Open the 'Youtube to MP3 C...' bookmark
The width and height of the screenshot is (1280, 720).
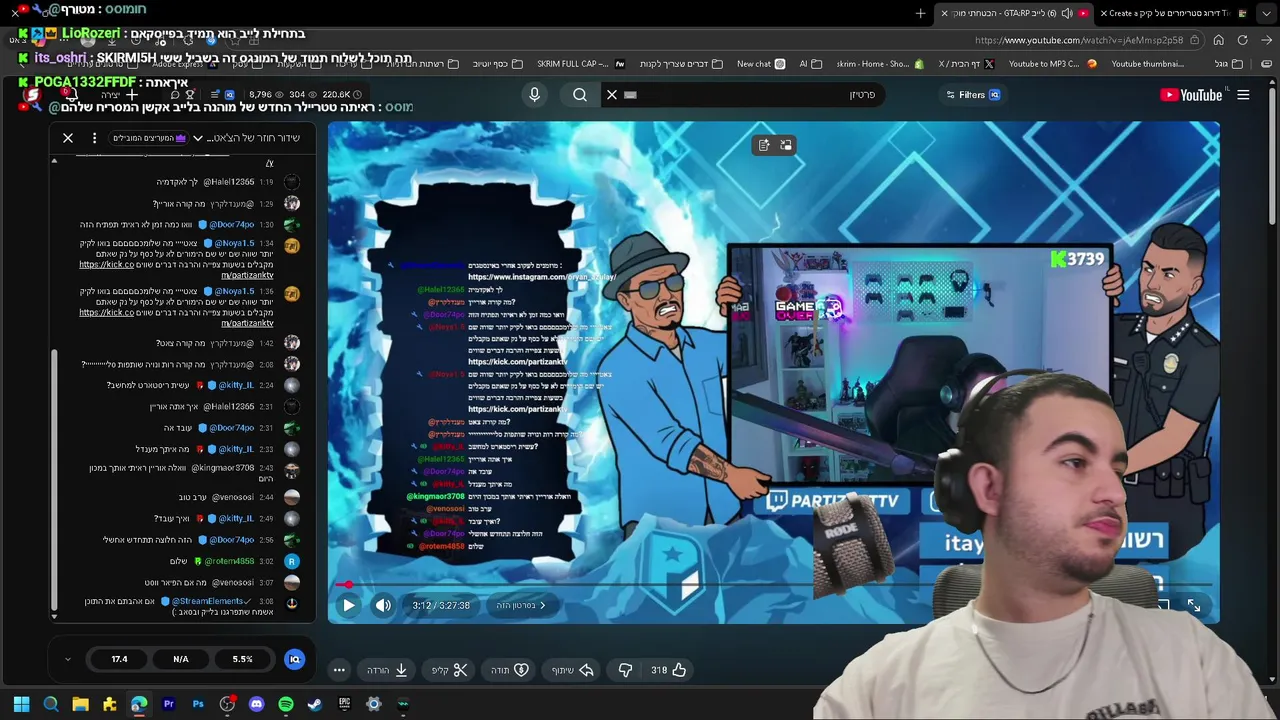point(1052,64)
